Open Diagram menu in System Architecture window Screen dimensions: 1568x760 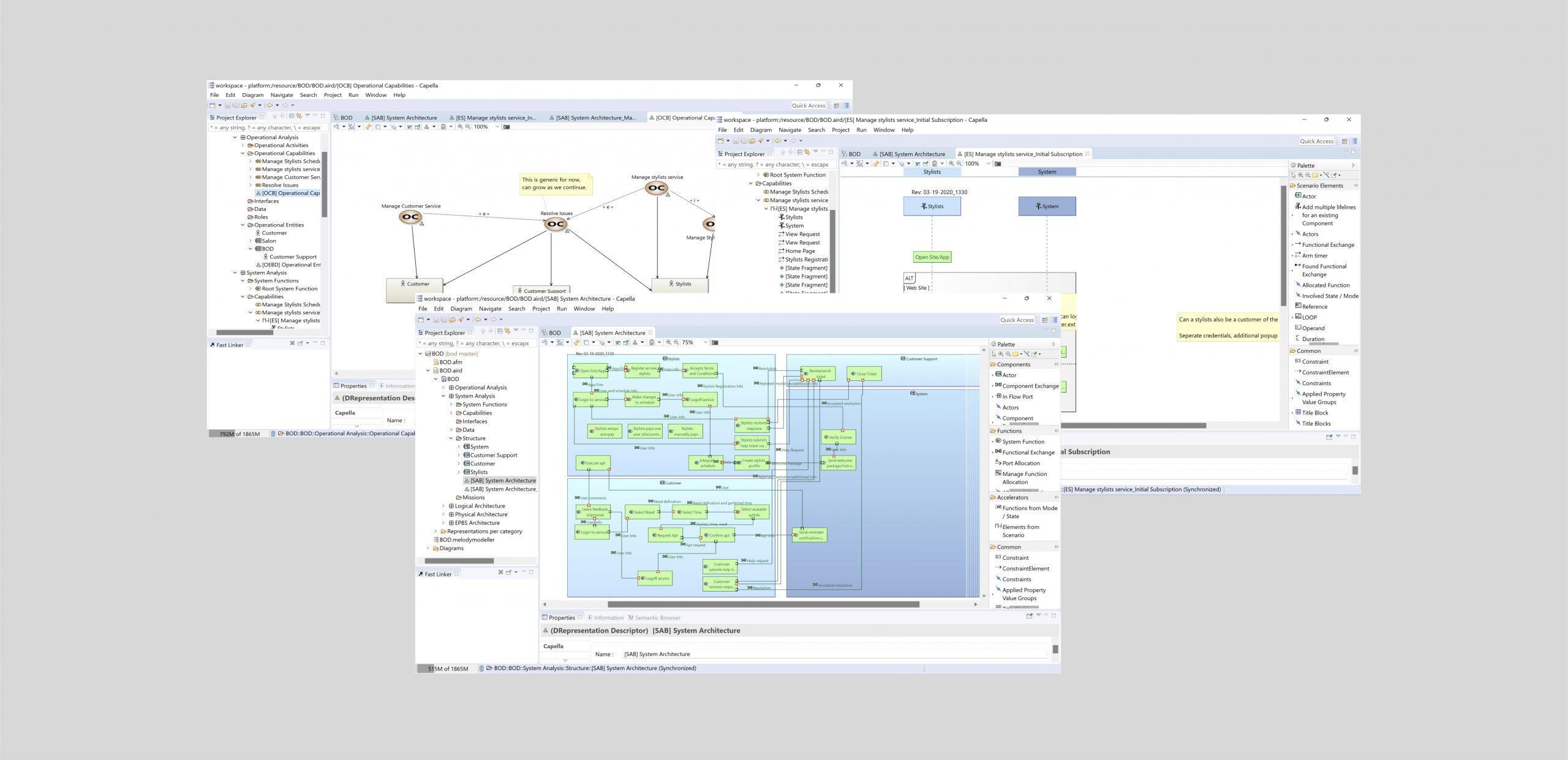461,309
